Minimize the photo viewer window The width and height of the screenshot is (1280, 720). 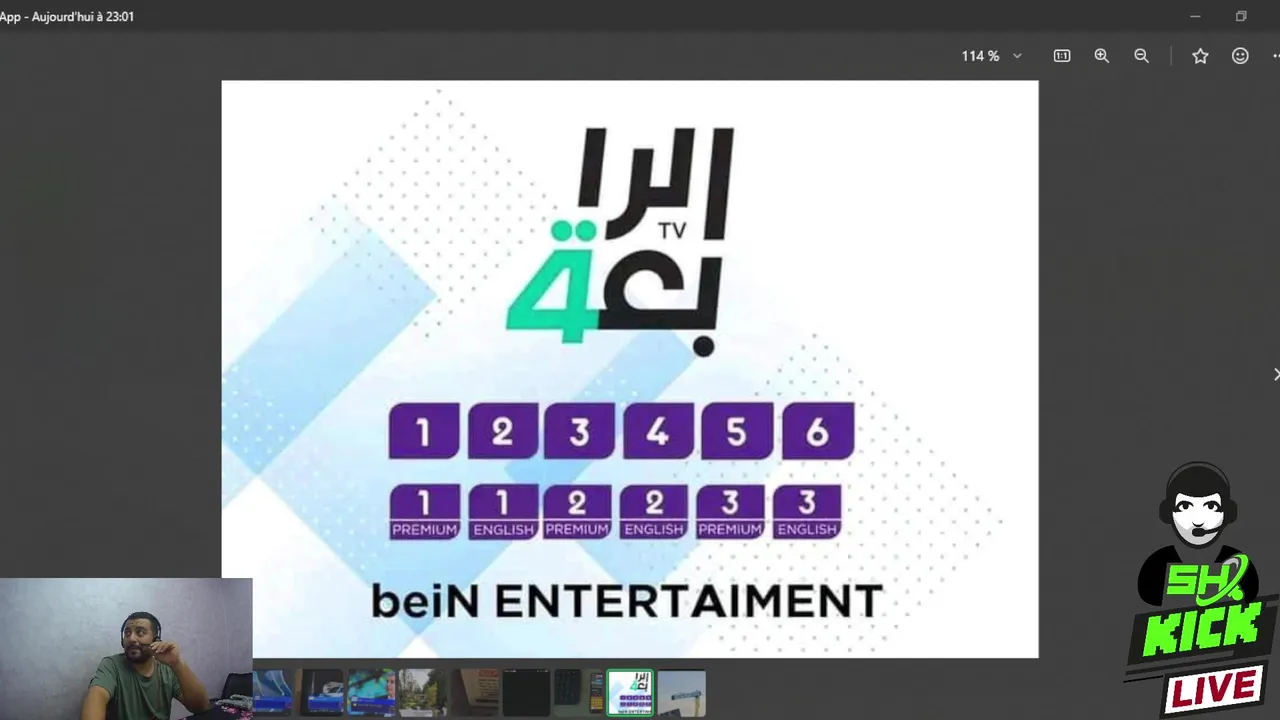click(x=1195, y=16)
